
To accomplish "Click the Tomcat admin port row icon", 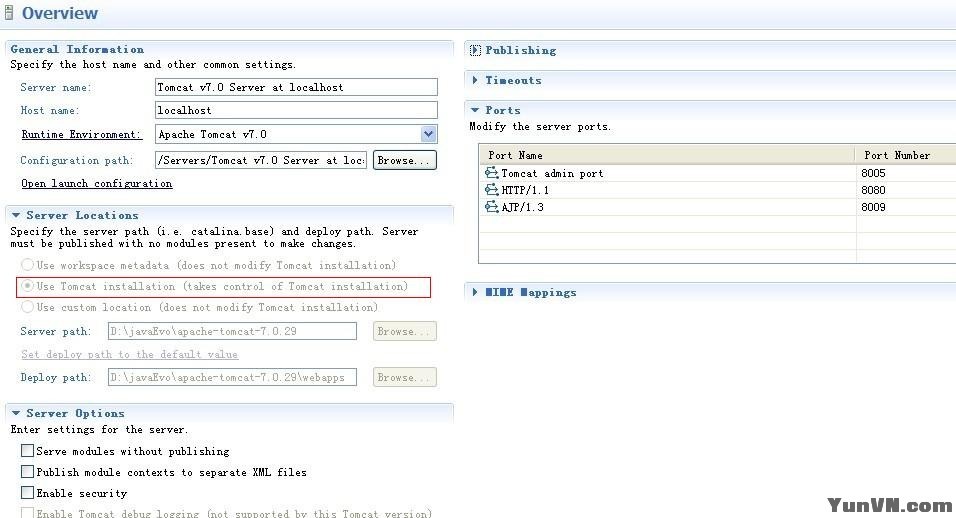I will tap(491, 173).
